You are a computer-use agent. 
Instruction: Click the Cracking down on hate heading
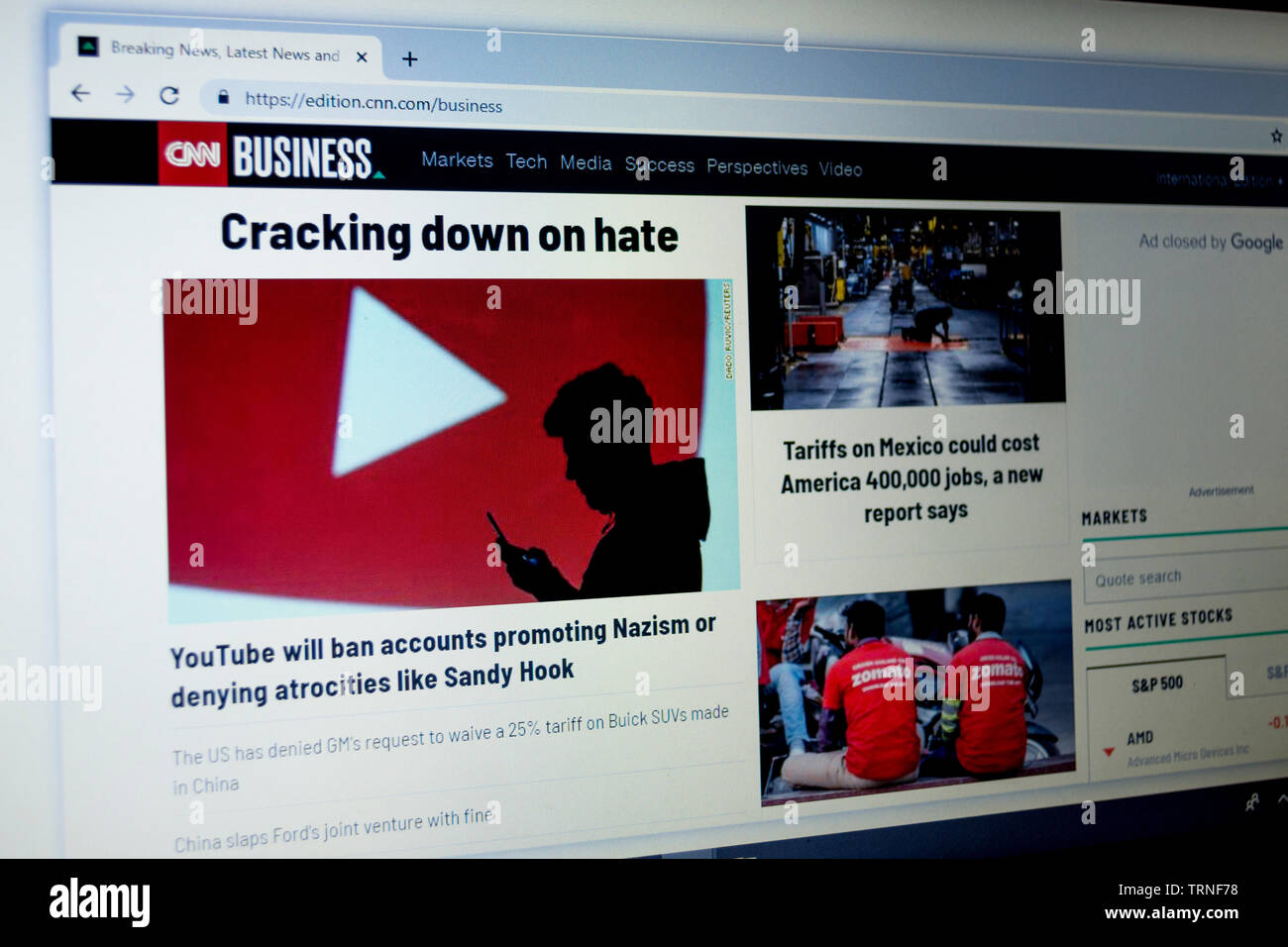449,235
